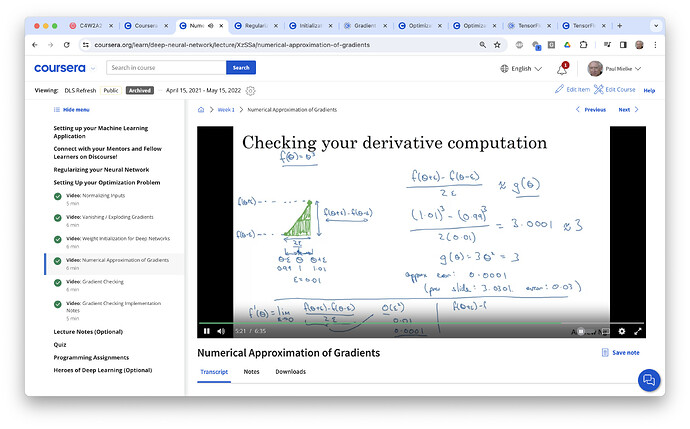Open the Help link
This screenshot has width=690, height=429.
click(649, 90)
